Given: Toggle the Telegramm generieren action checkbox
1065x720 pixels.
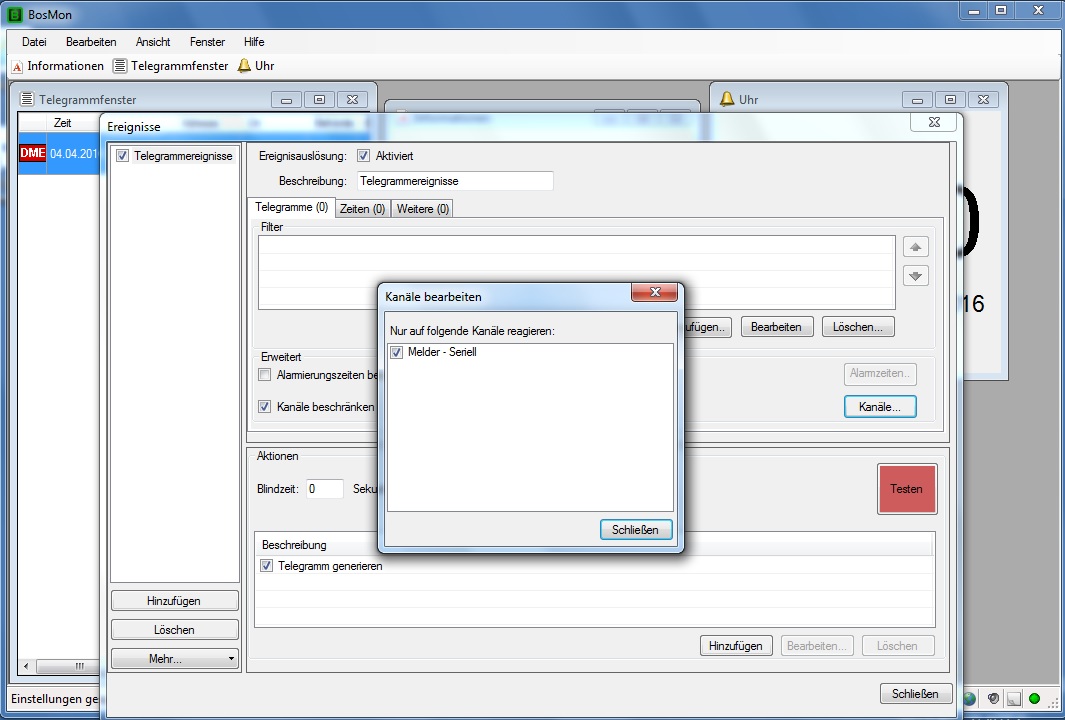Looking at the screenshot, I should (x=267, y=566).
